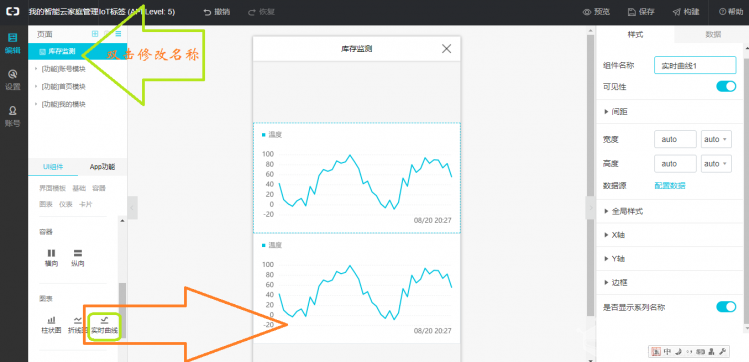Open 帮助 (Help) in top bar
The image size is (749, 362).
click(731, 12)
